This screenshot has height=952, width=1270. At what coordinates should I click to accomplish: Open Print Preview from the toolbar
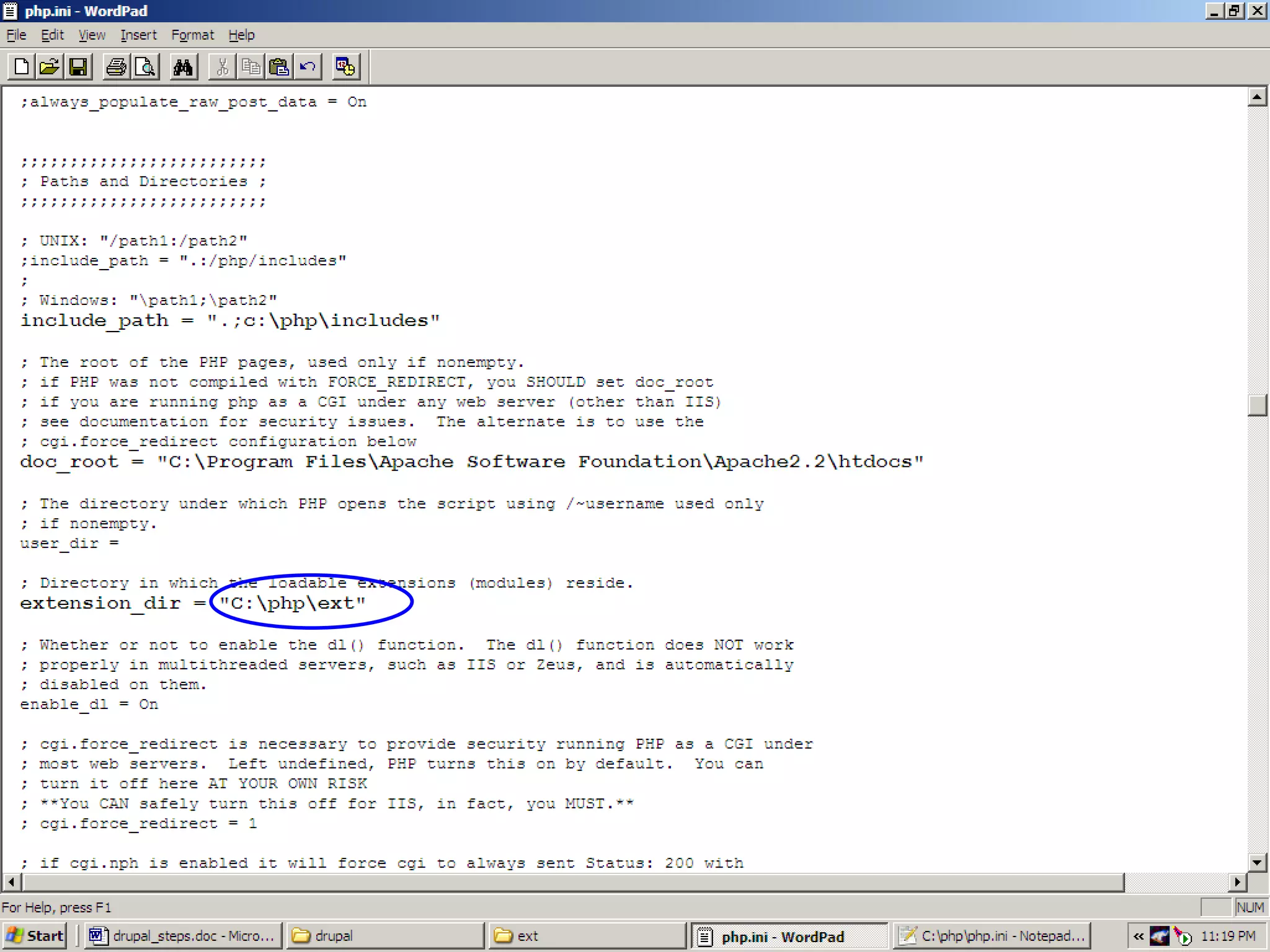coord(145,67)
